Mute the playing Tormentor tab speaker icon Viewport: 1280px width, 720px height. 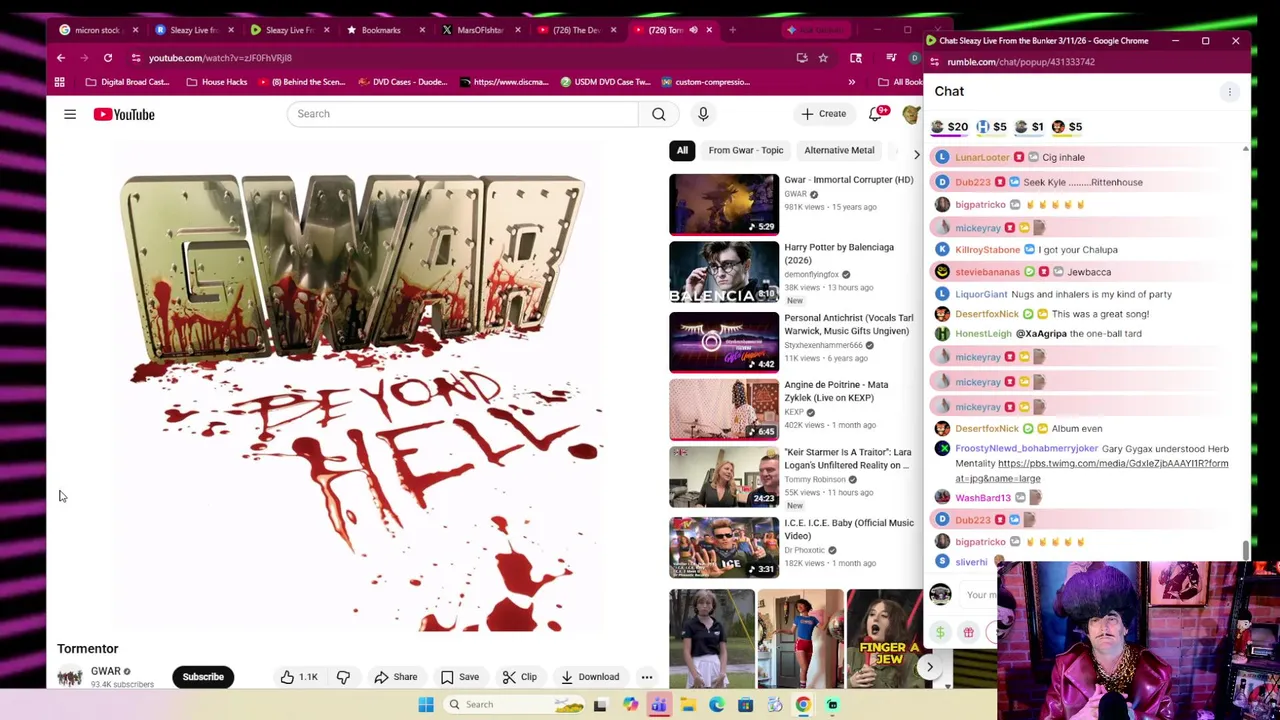(693, 30)
